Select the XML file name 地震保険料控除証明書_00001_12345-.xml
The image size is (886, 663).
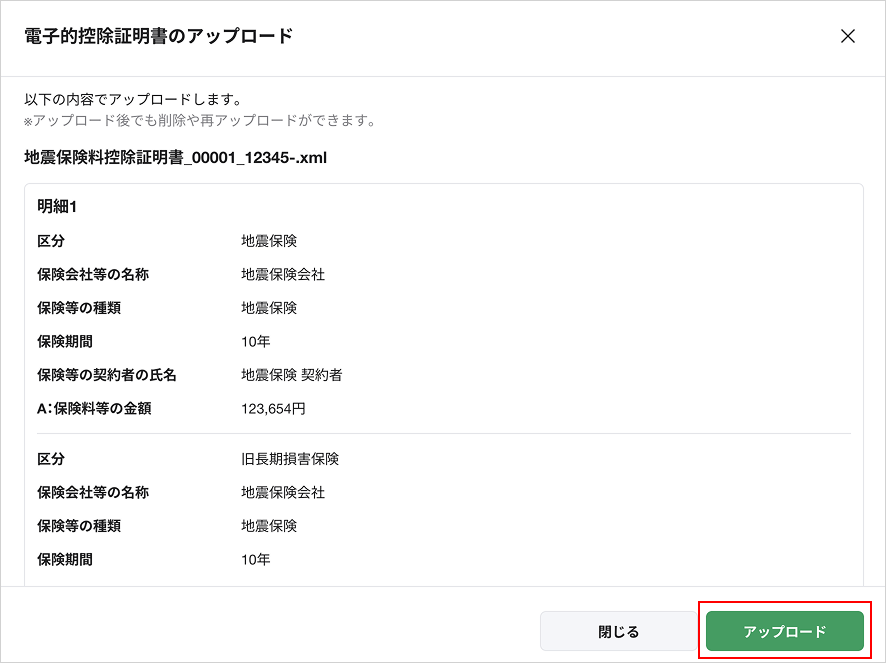175,157
